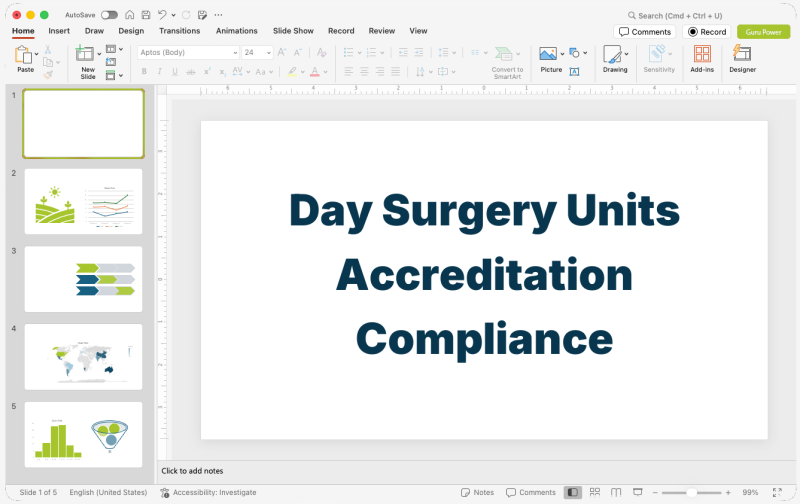Click the Record button at top right

coord(707,32)
